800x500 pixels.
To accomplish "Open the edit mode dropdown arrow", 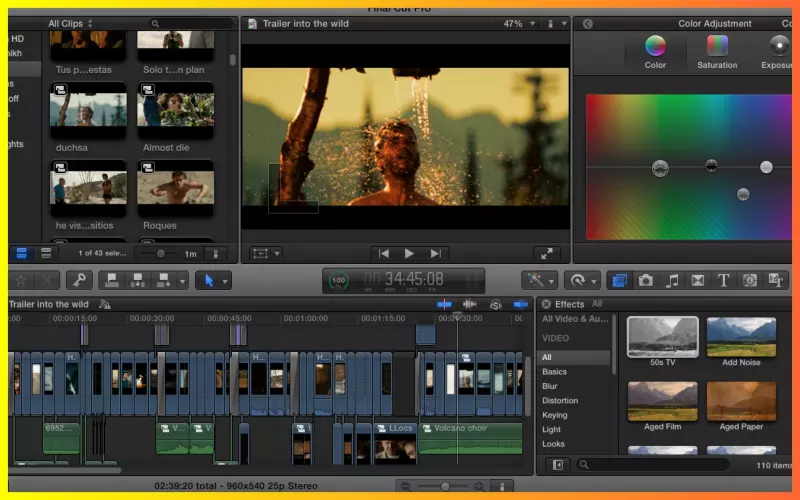I will [182, 281].
